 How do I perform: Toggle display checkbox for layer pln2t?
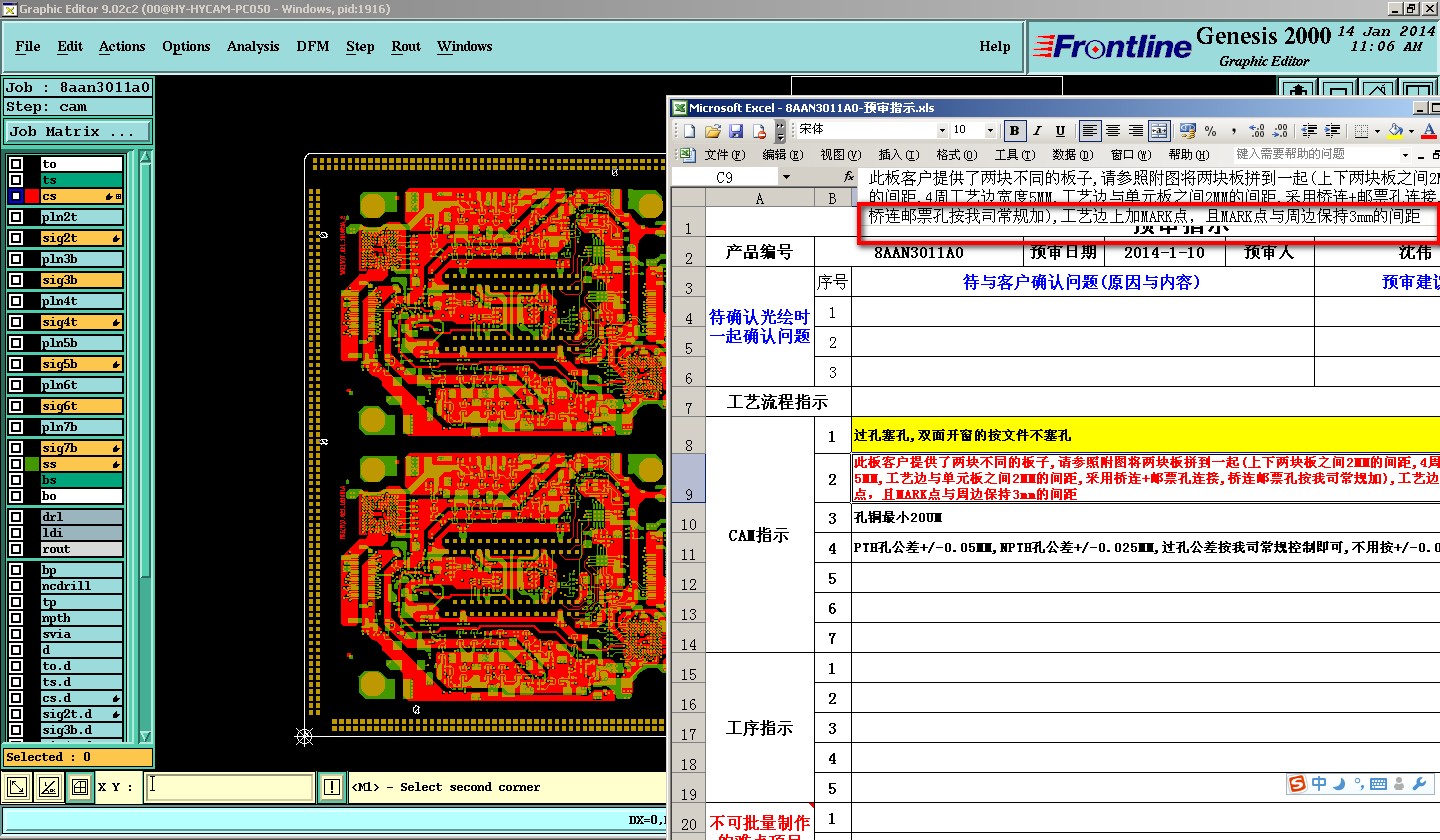(16, 217)
